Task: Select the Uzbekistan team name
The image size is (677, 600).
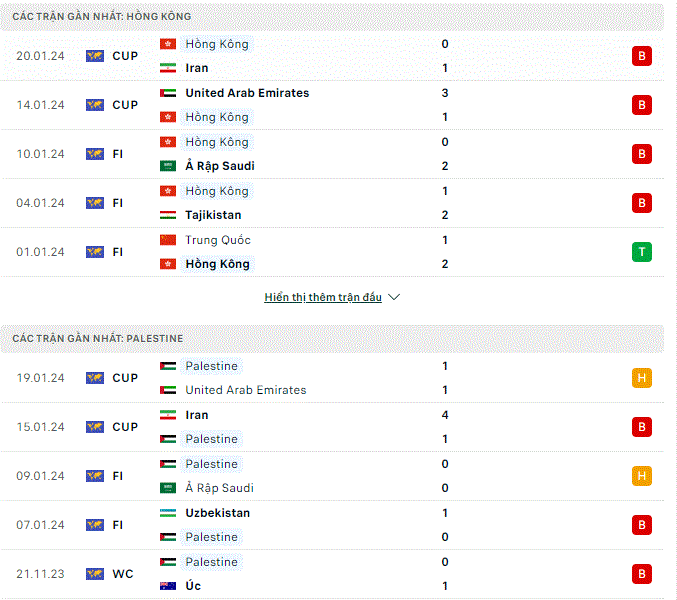Action: pos(218,513)
